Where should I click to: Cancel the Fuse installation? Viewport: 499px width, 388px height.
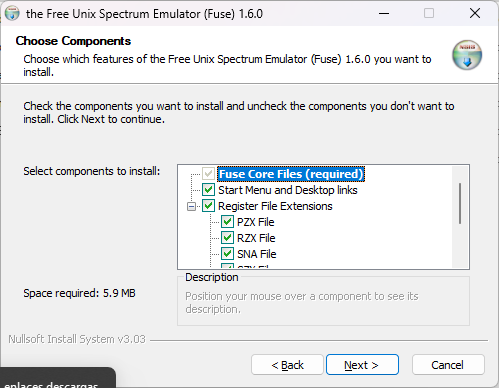click(448, 365)
